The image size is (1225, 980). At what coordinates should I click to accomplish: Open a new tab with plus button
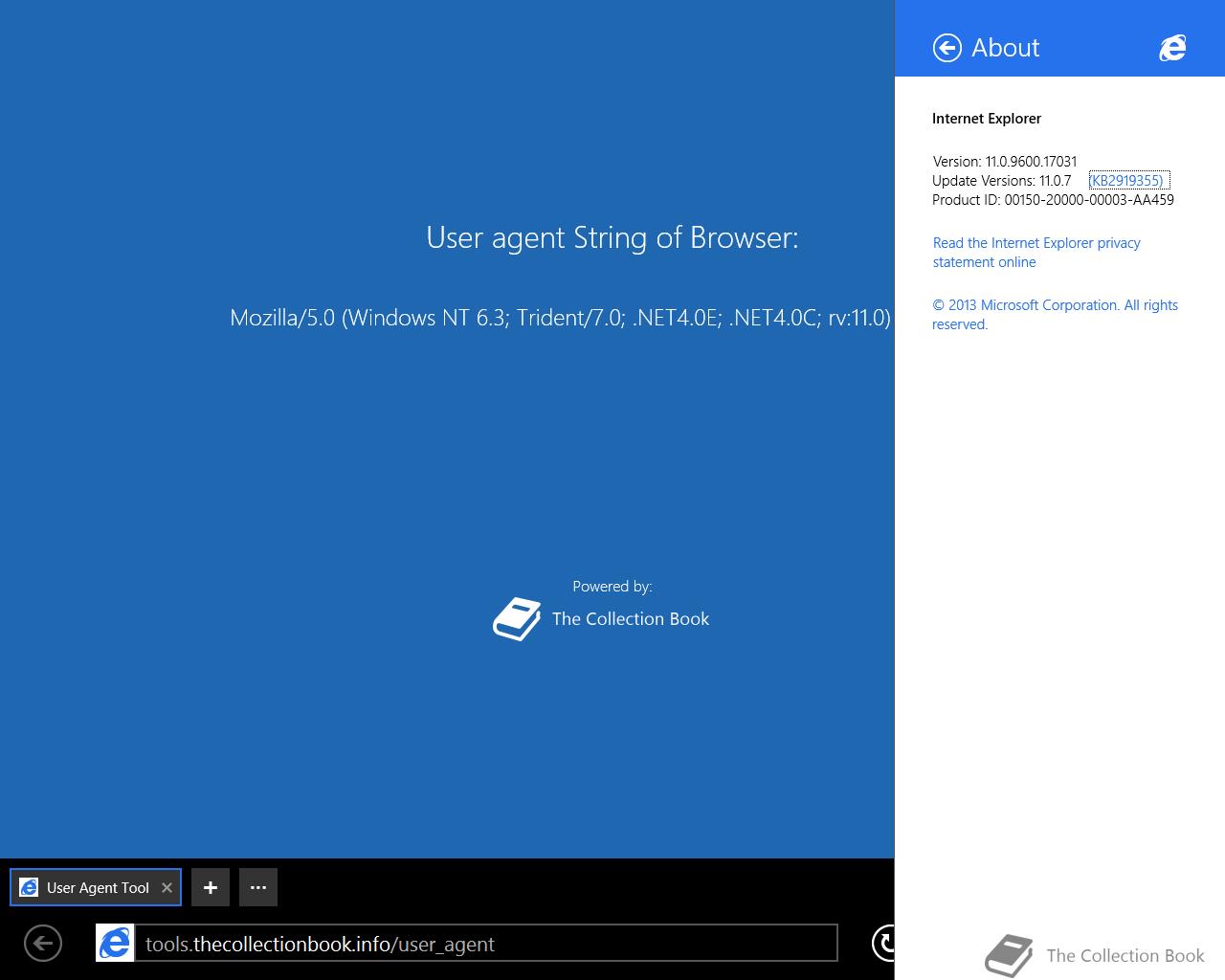211,887
